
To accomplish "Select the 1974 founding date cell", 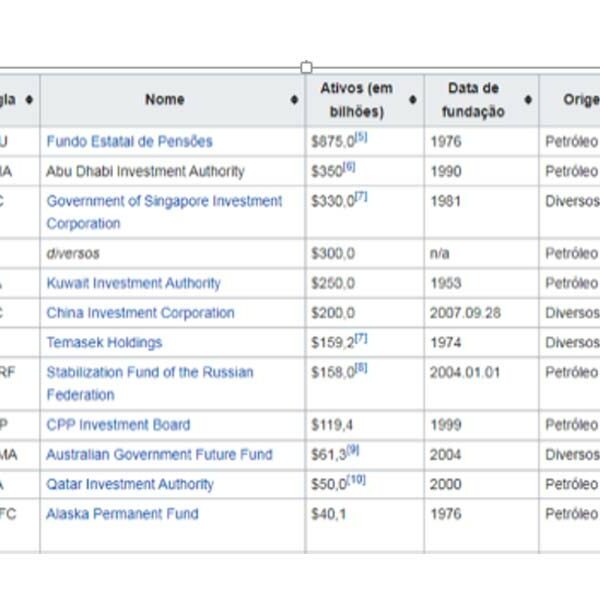I will [x=481, y=342].
